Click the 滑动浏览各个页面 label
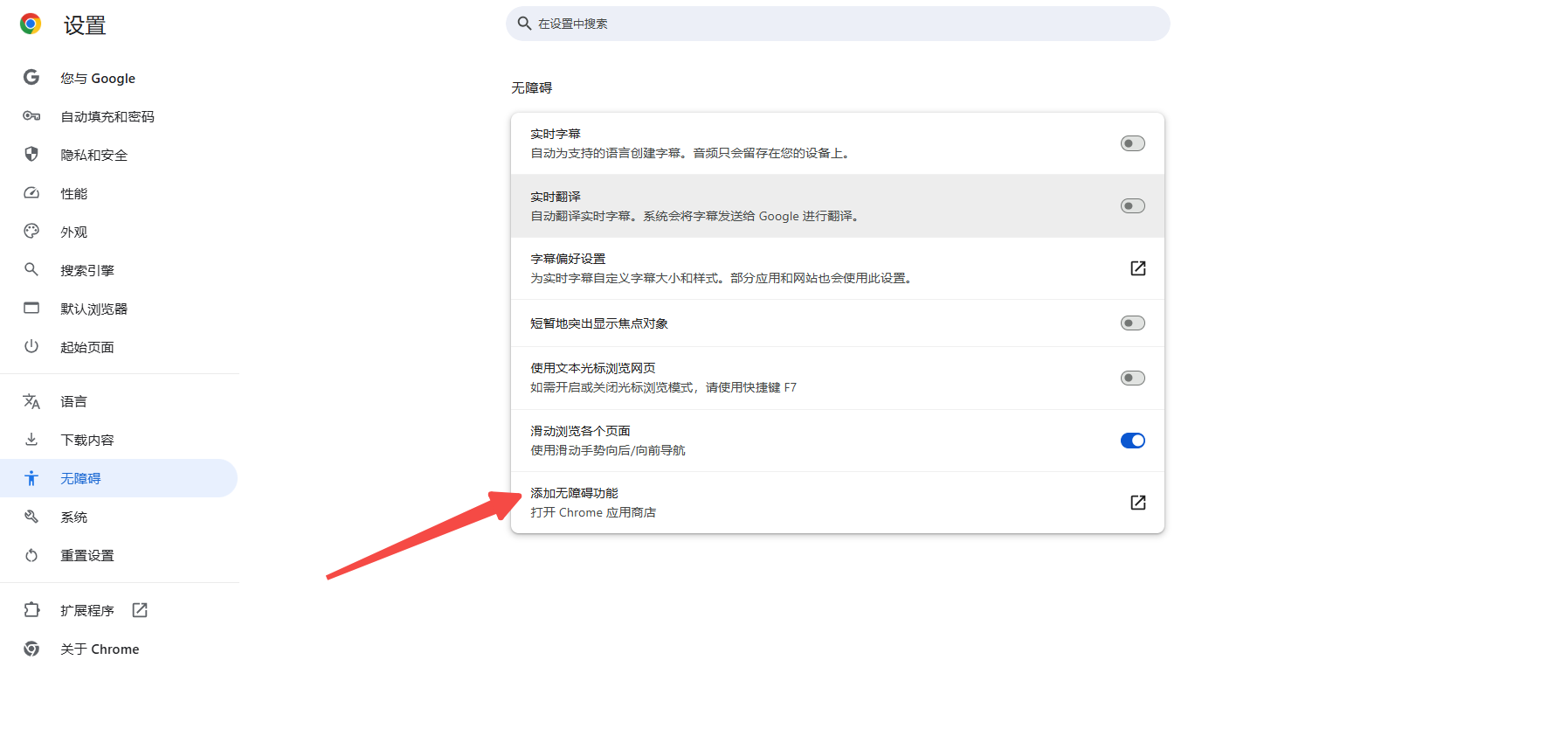 click(580, 431)
